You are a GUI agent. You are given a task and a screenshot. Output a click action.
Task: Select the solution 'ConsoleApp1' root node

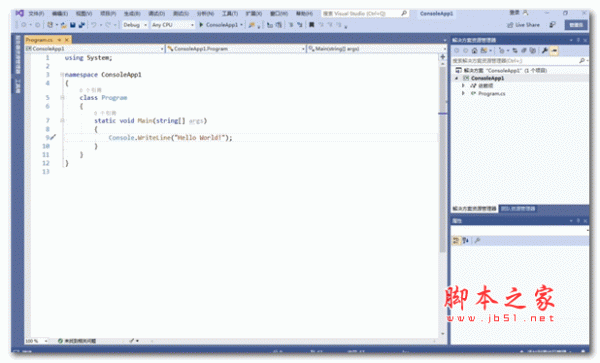(x=505, y=70)
